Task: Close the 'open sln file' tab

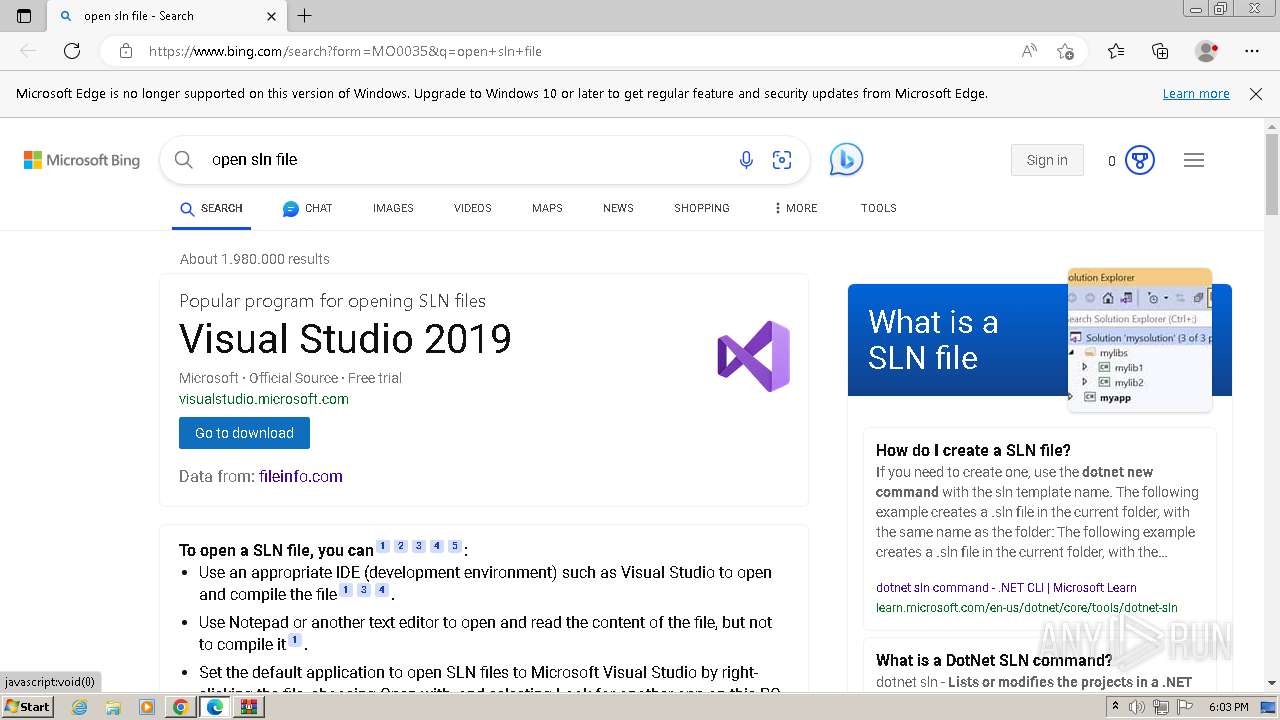Action: [271, 16]
